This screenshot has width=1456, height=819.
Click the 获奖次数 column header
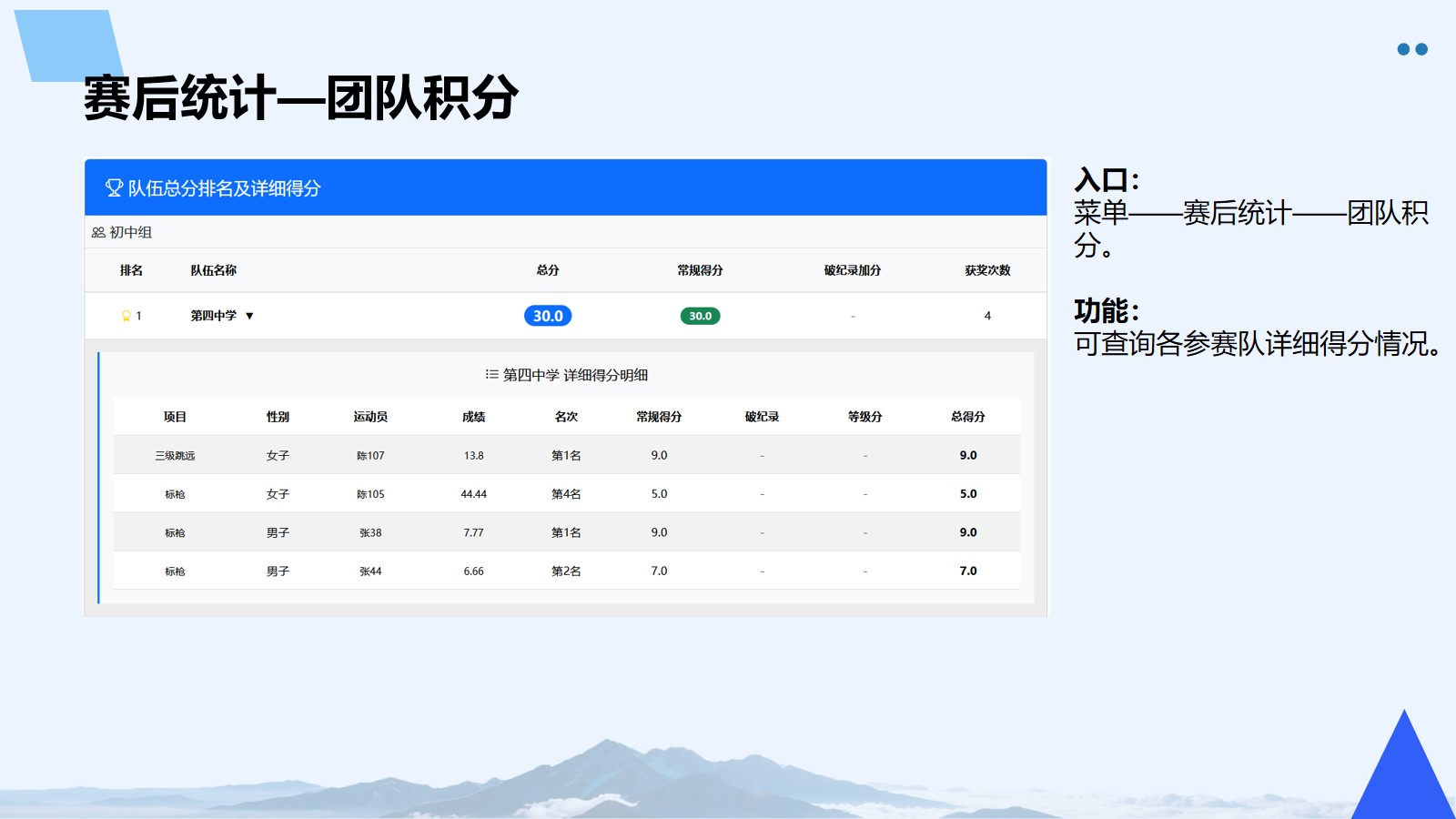point(987,270)
